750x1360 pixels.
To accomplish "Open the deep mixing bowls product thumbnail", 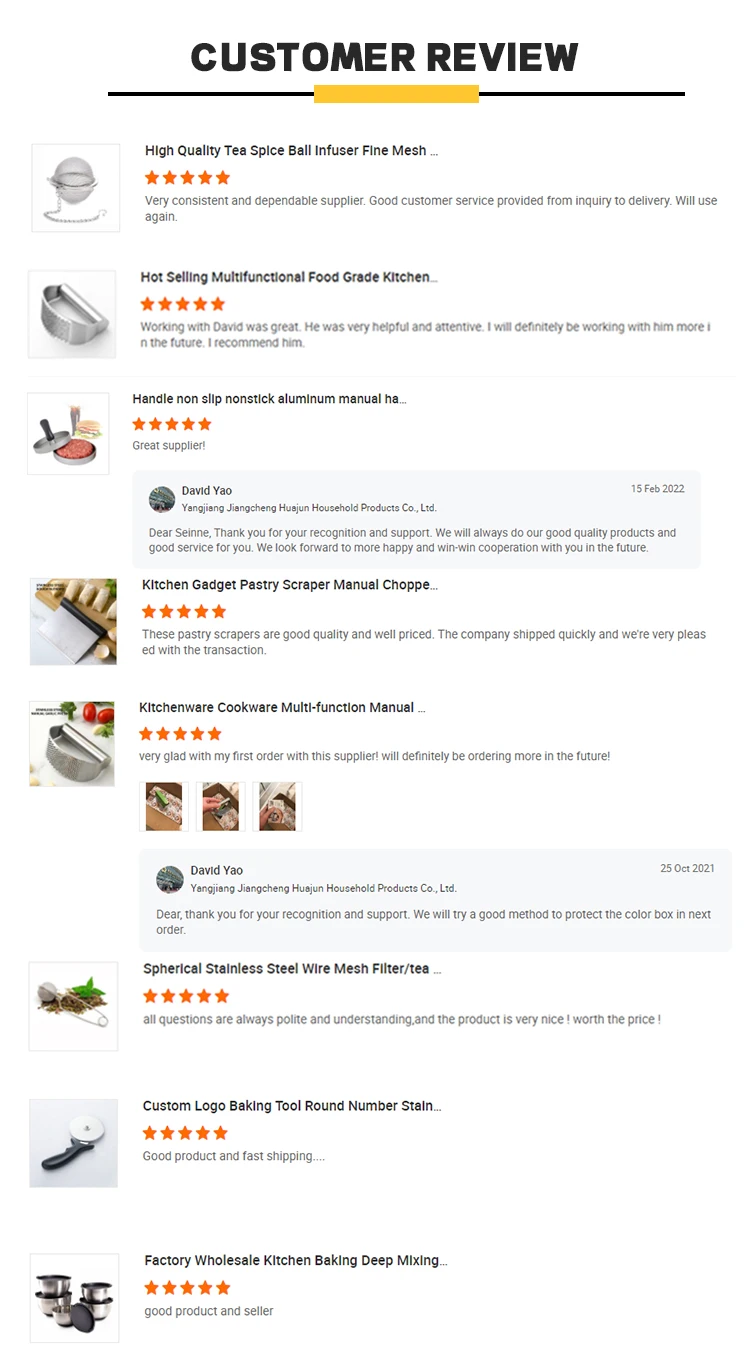I will 74,1298.
